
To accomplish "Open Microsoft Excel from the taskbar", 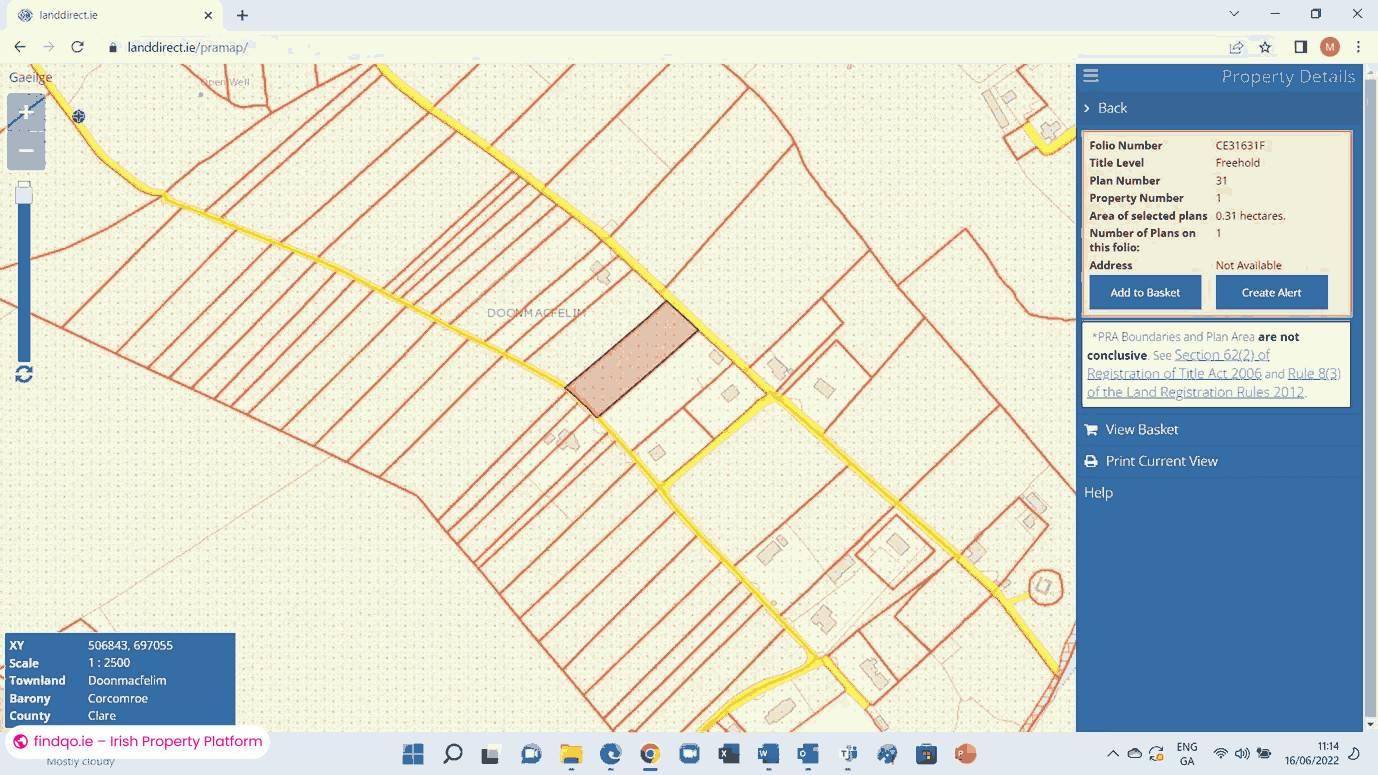I will [727, 754].
